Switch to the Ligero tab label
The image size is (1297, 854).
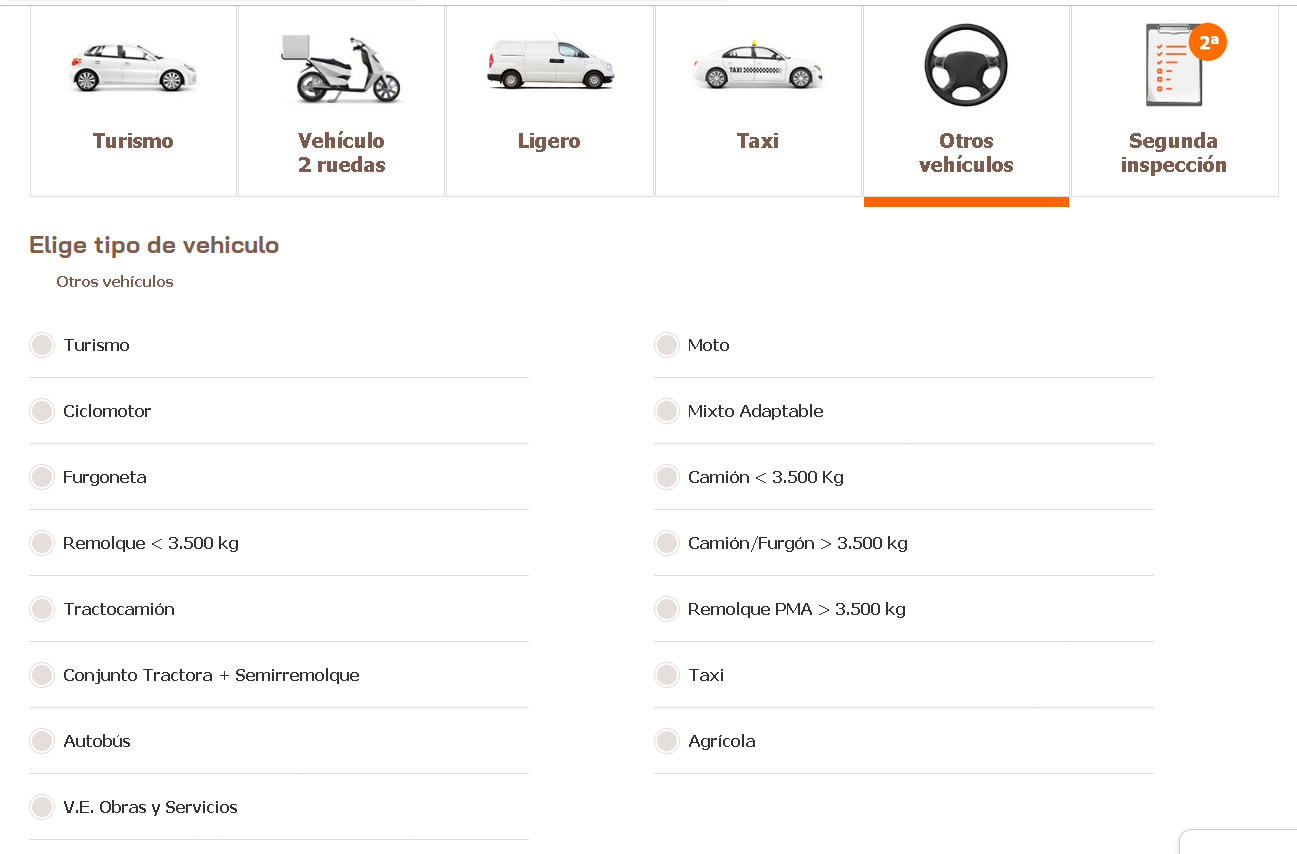click(549, 141)
